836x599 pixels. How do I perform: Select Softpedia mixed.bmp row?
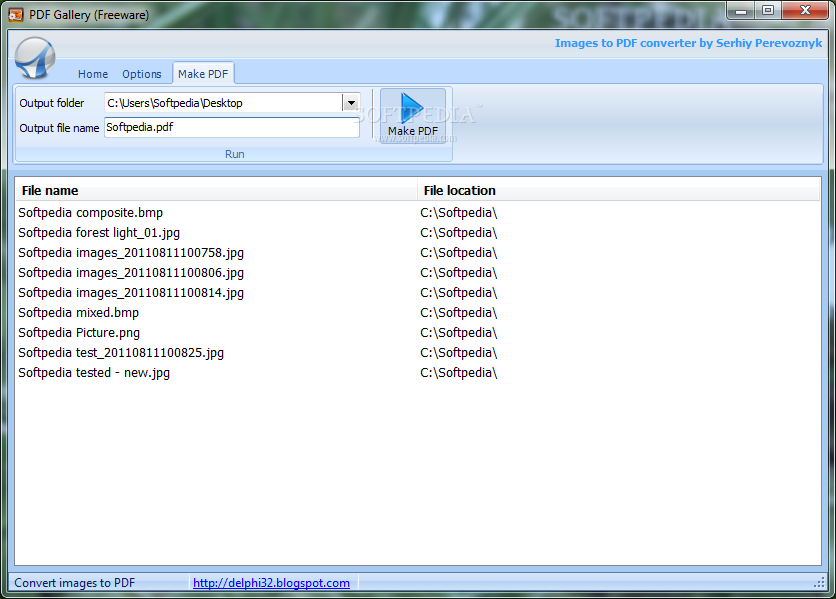click(417, 313)
